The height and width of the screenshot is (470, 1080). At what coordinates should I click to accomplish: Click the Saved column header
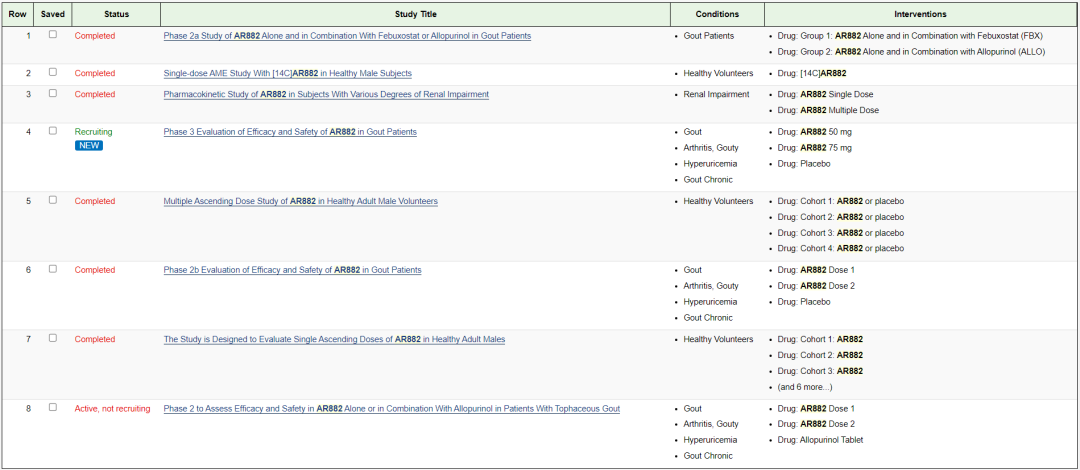coord(53,14)
